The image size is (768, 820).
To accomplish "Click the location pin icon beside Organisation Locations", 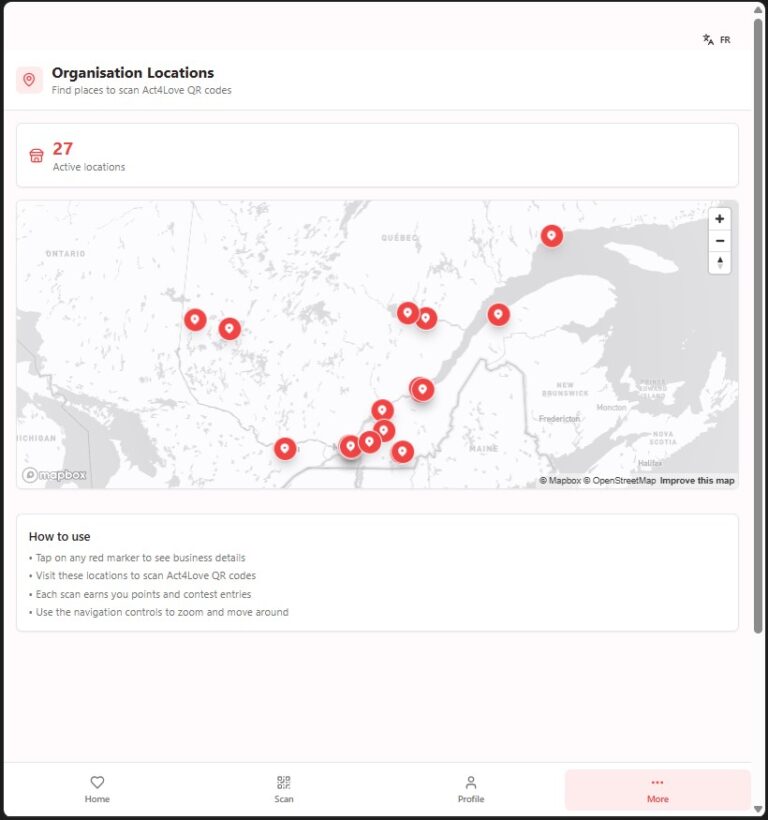I will [29, 80].
